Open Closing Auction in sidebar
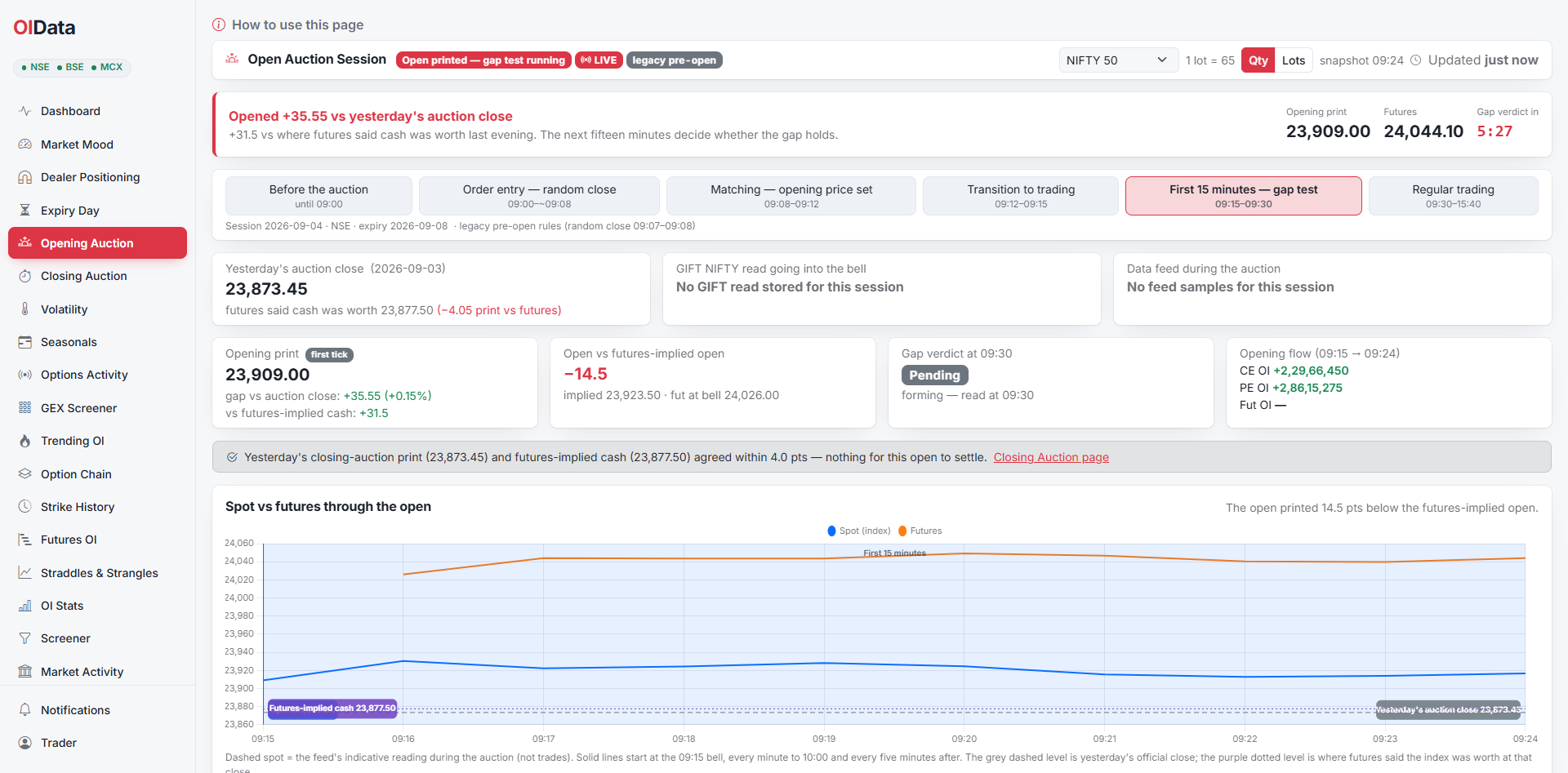1568x773 pixels. pos(97,276)
